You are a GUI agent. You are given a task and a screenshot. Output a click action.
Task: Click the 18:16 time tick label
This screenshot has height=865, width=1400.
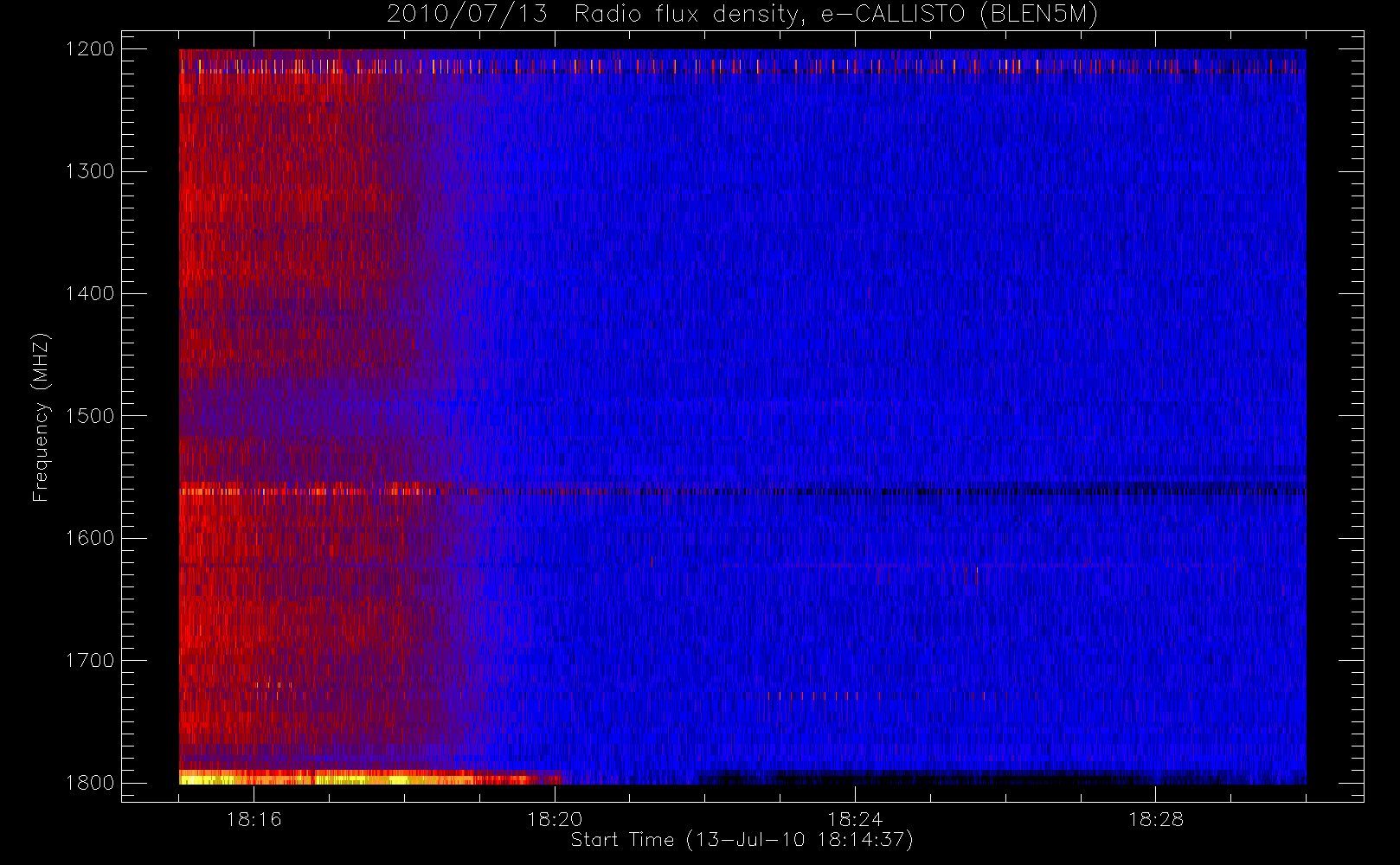254,819
